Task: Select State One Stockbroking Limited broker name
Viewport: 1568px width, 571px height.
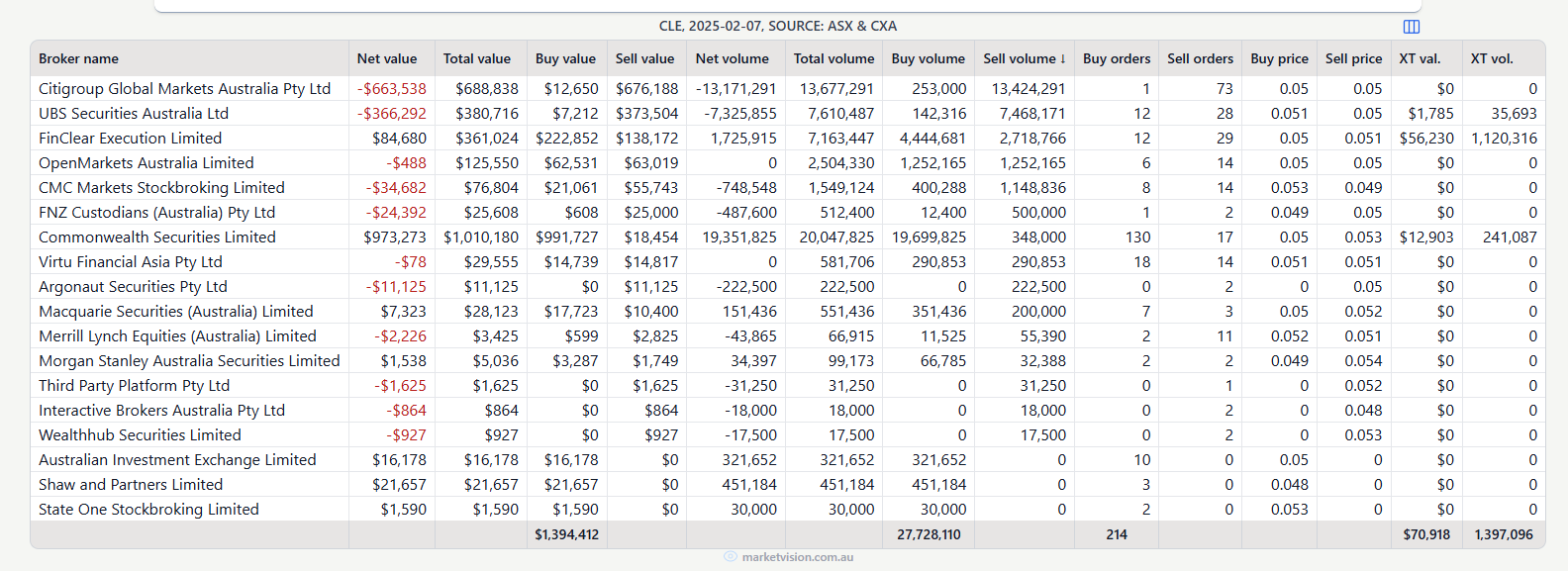Action: coord(149,510)
